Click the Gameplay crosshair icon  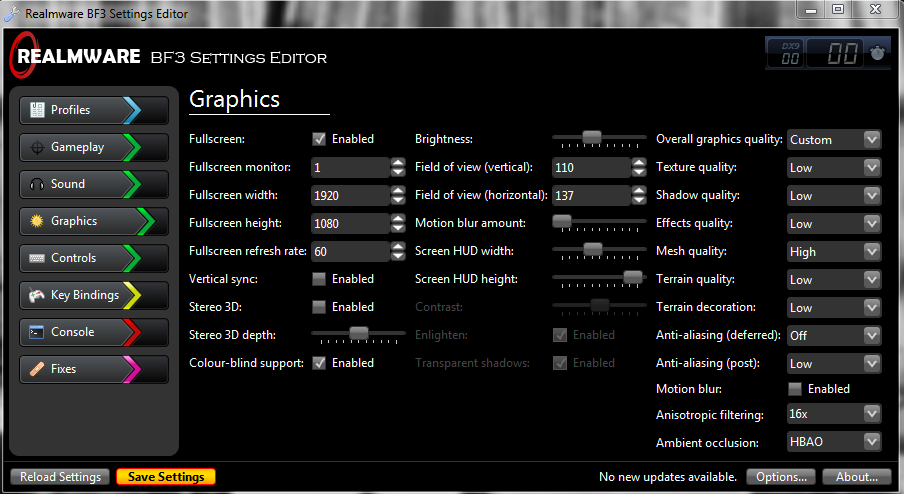[x=37, y=148]
